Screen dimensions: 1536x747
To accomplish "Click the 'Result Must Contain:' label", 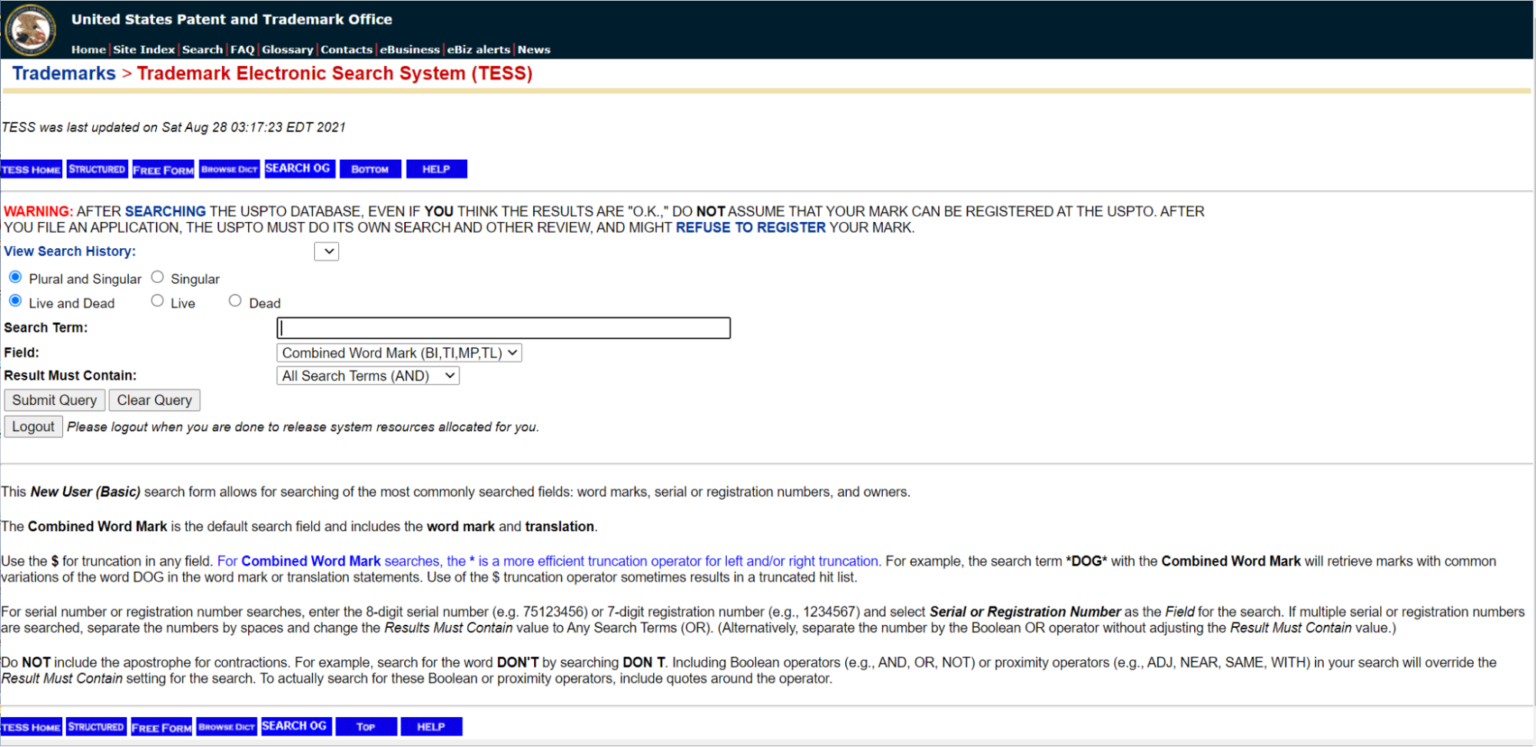I will [70, 376].
